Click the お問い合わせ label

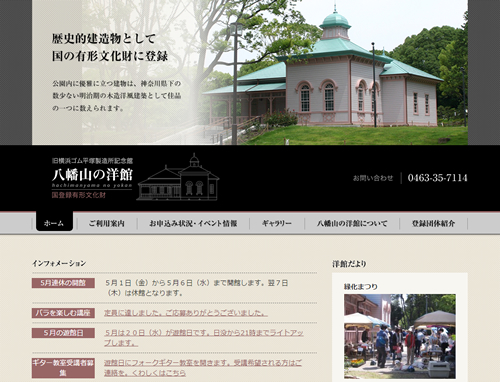(373, 178)
